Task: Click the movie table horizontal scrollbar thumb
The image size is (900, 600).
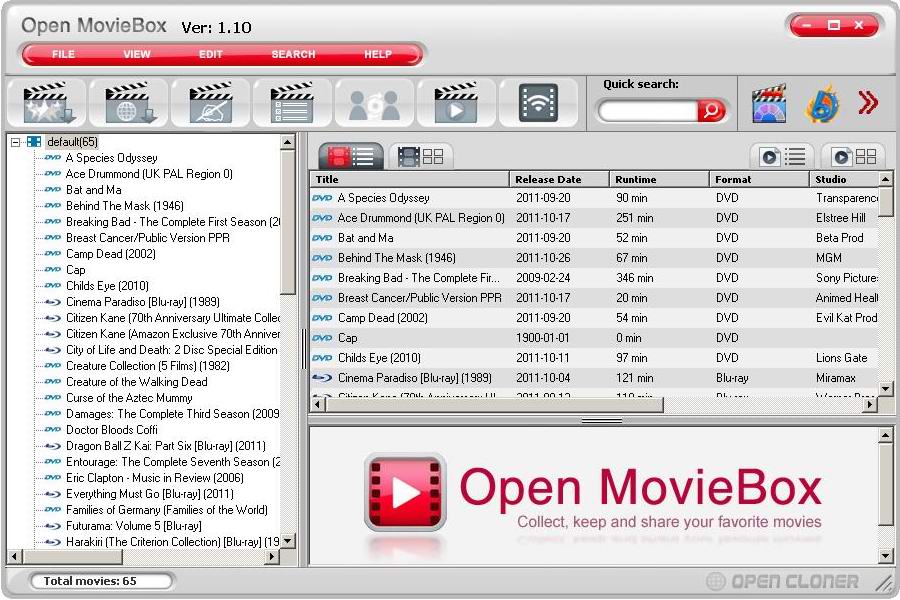Action: coord(494,405)
